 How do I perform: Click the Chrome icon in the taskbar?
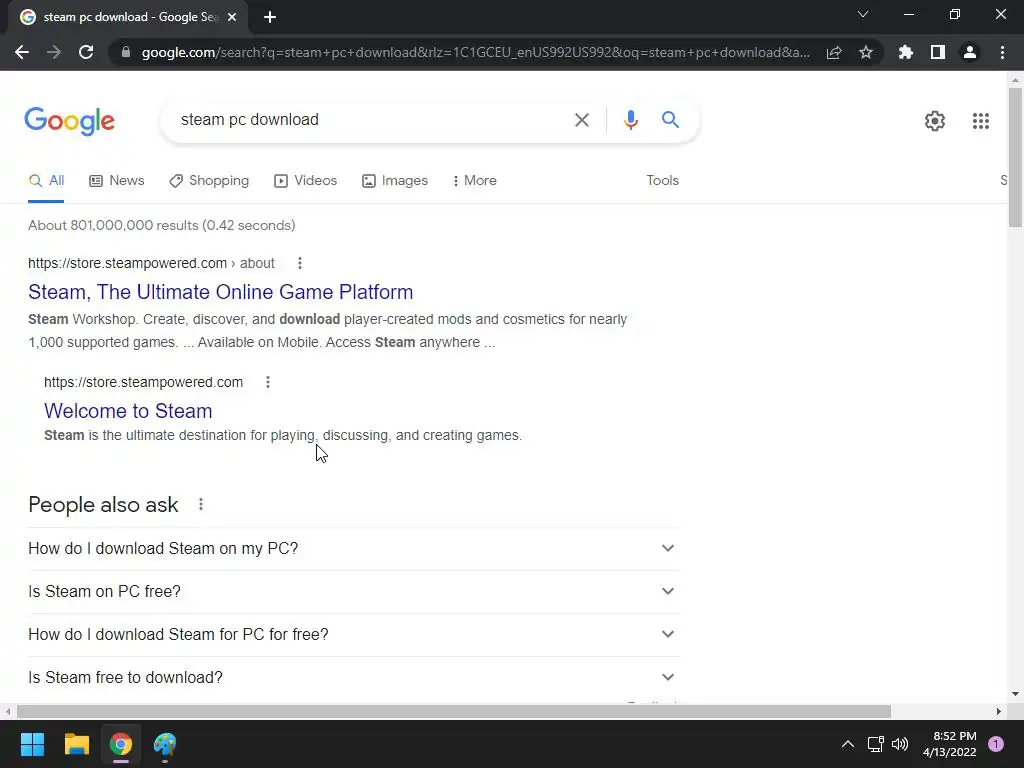[121, 744]
